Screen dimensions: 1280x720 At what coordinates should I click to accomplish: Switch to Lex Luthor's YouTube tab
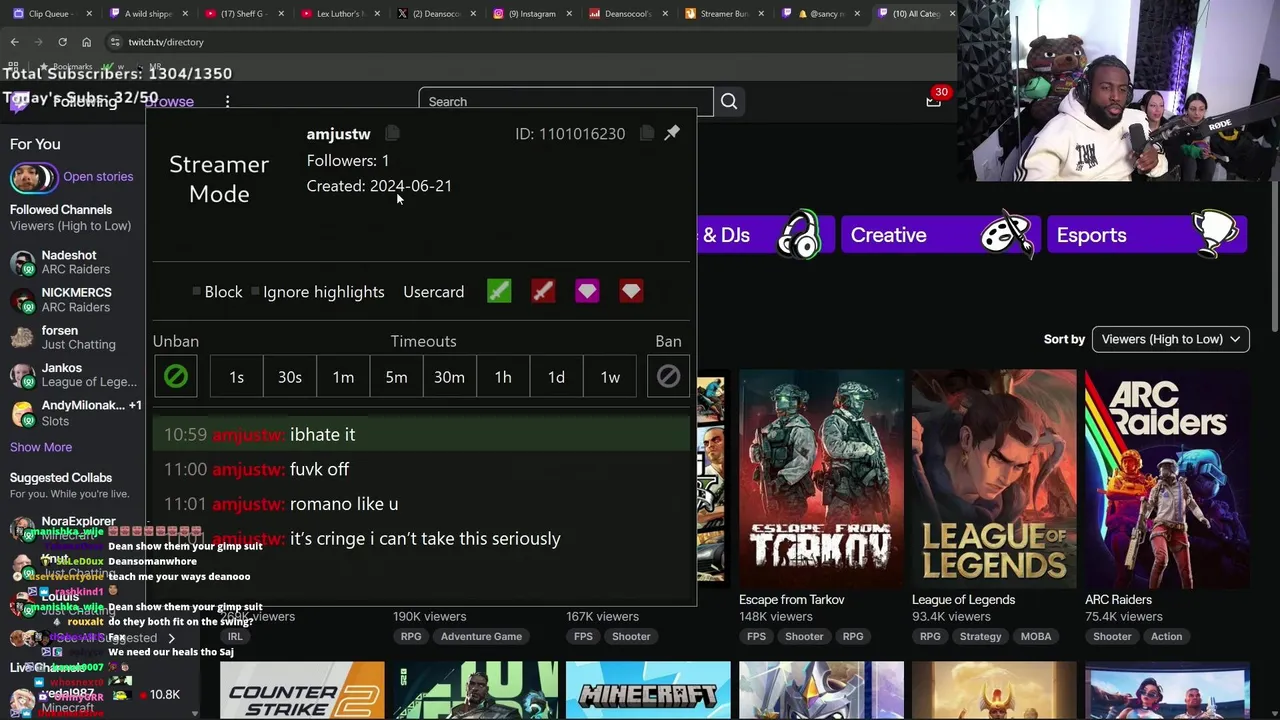[x=341, y=14]
